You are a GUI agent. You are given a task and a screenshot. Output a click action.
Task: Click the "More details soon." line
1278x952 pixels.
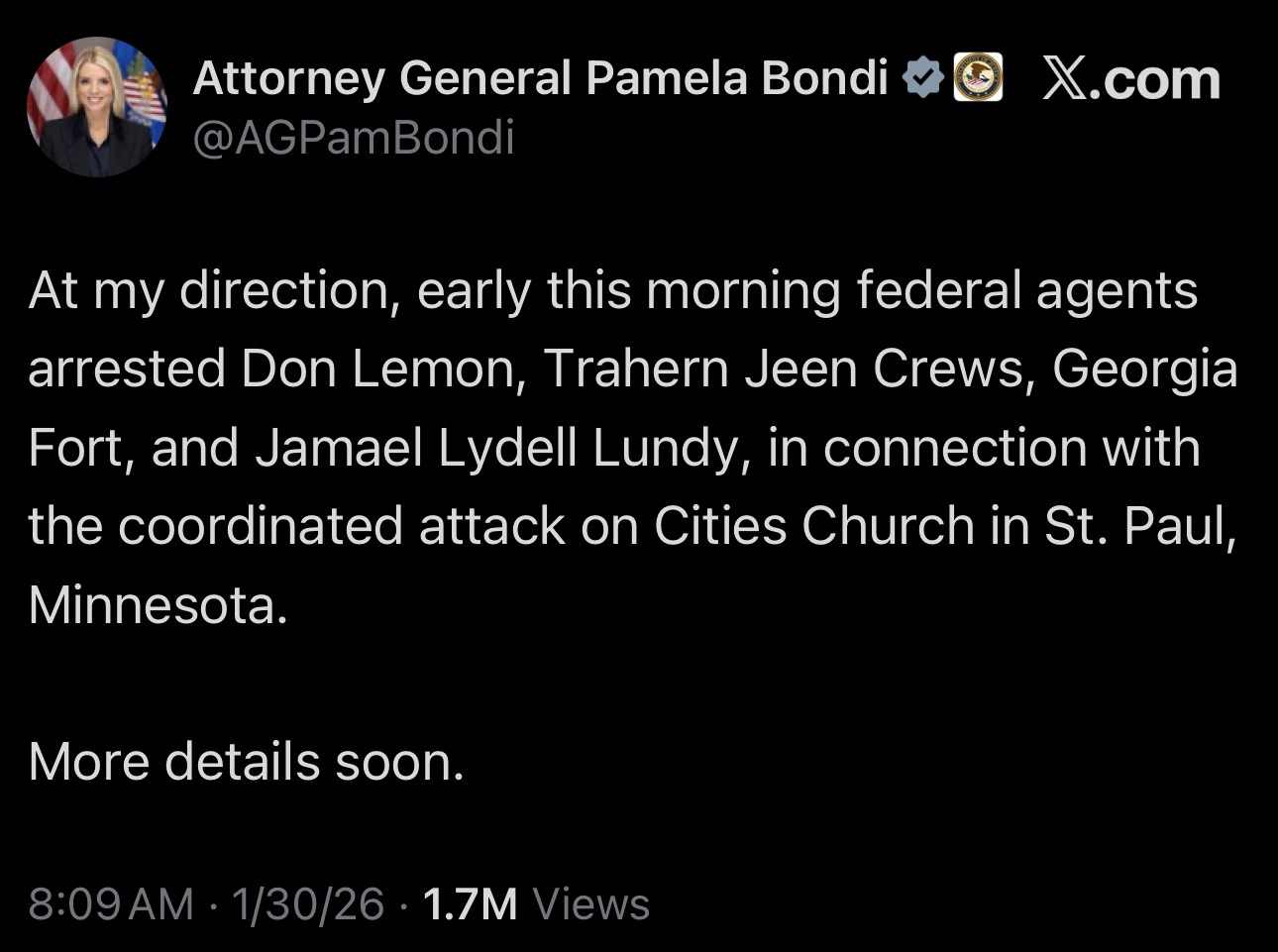[246, 762]
